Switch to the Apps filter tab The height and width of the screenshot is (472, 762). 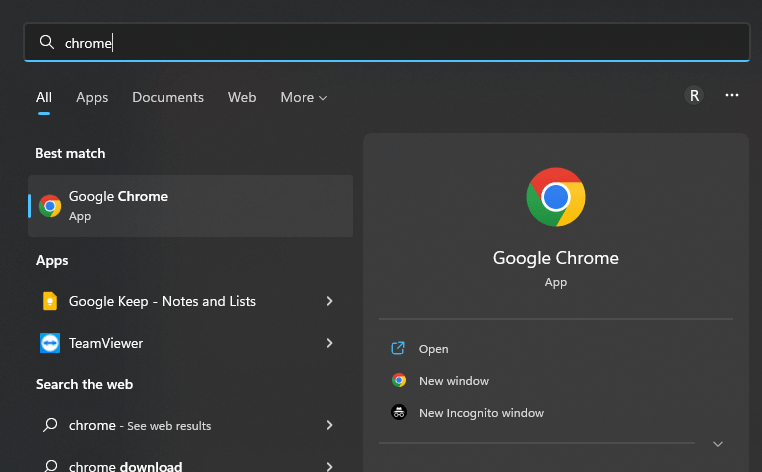click(x=92, y=97)
